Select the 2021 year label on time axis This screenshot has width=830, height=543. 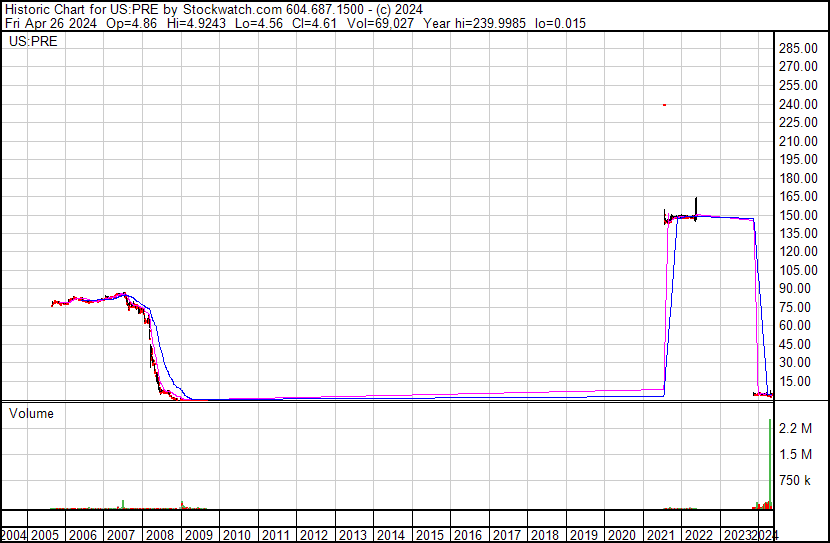click(x=661, y=535)
